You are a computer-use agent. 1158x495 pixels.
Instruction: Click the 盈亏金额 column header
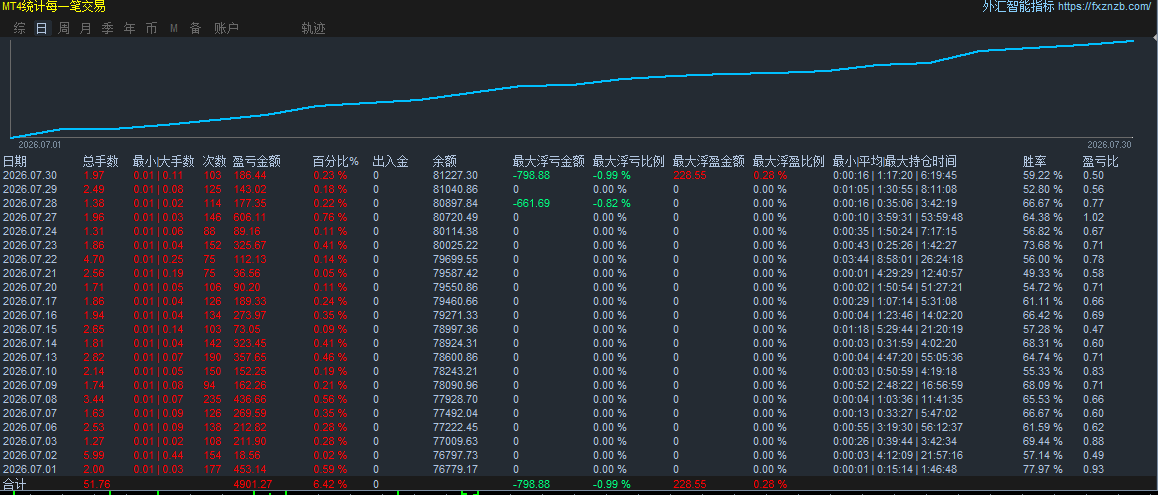[x=256, y=161]
